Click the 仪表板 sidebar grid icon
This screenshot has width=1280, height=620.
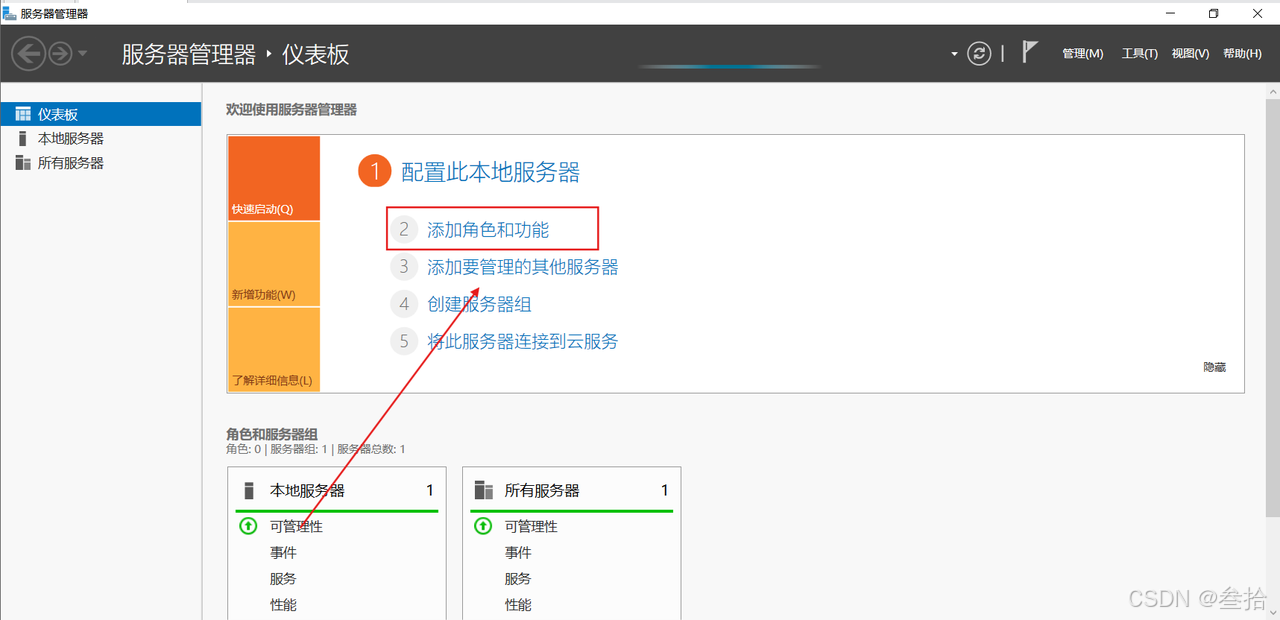[23, 114]
